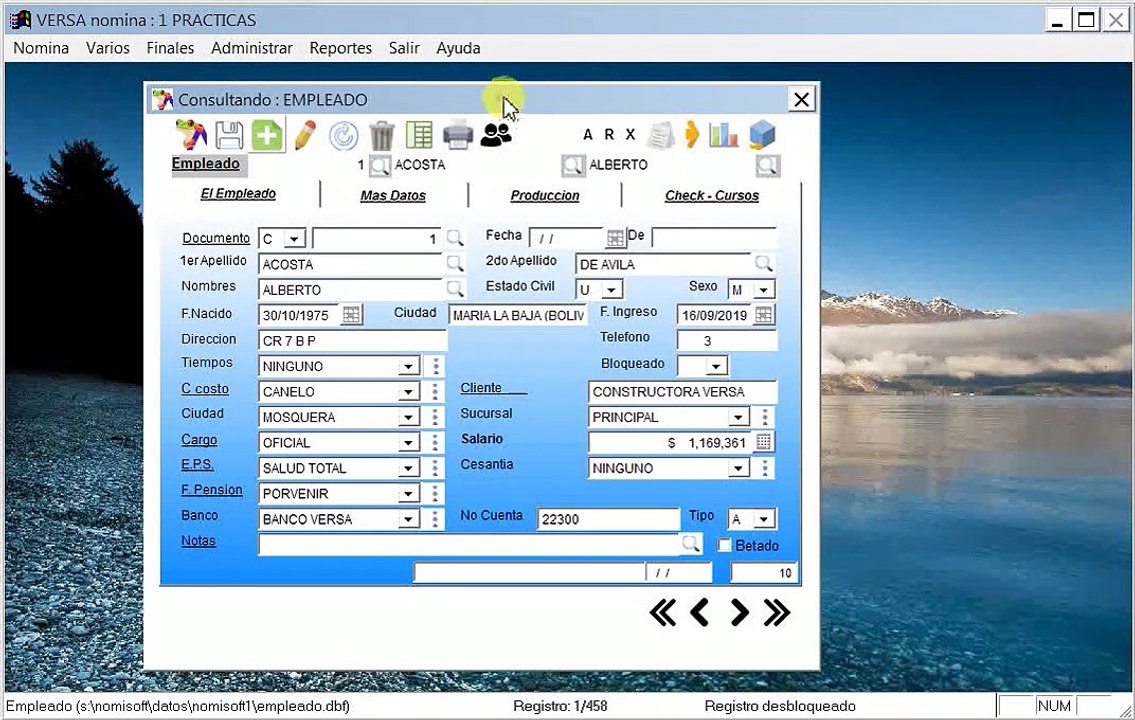Click the green plus add-record icon

pos(267,135)
